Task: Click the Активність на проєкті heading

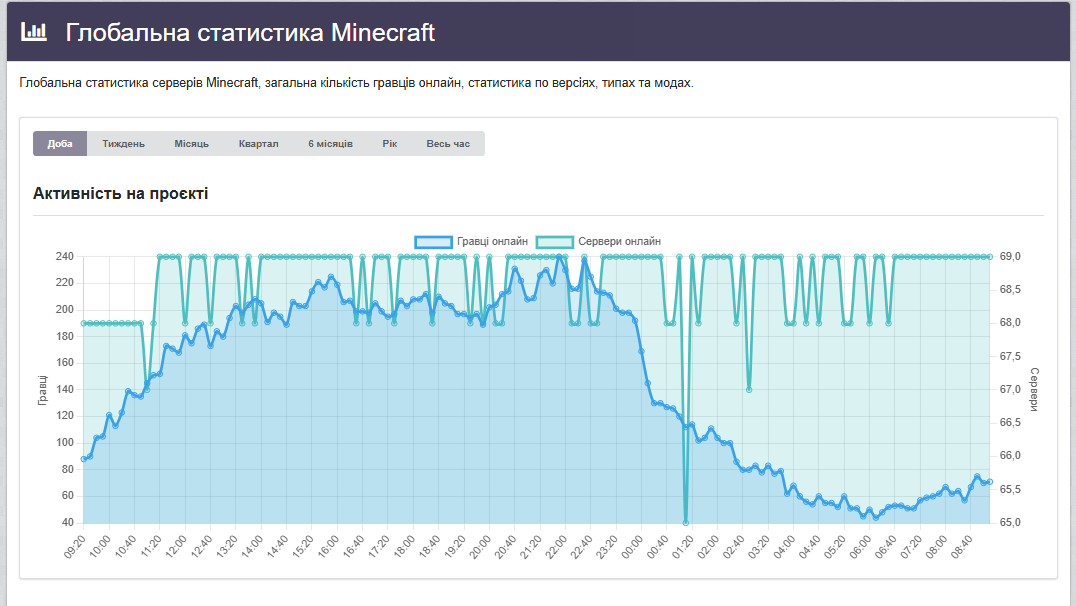Action: coord(121,194)
